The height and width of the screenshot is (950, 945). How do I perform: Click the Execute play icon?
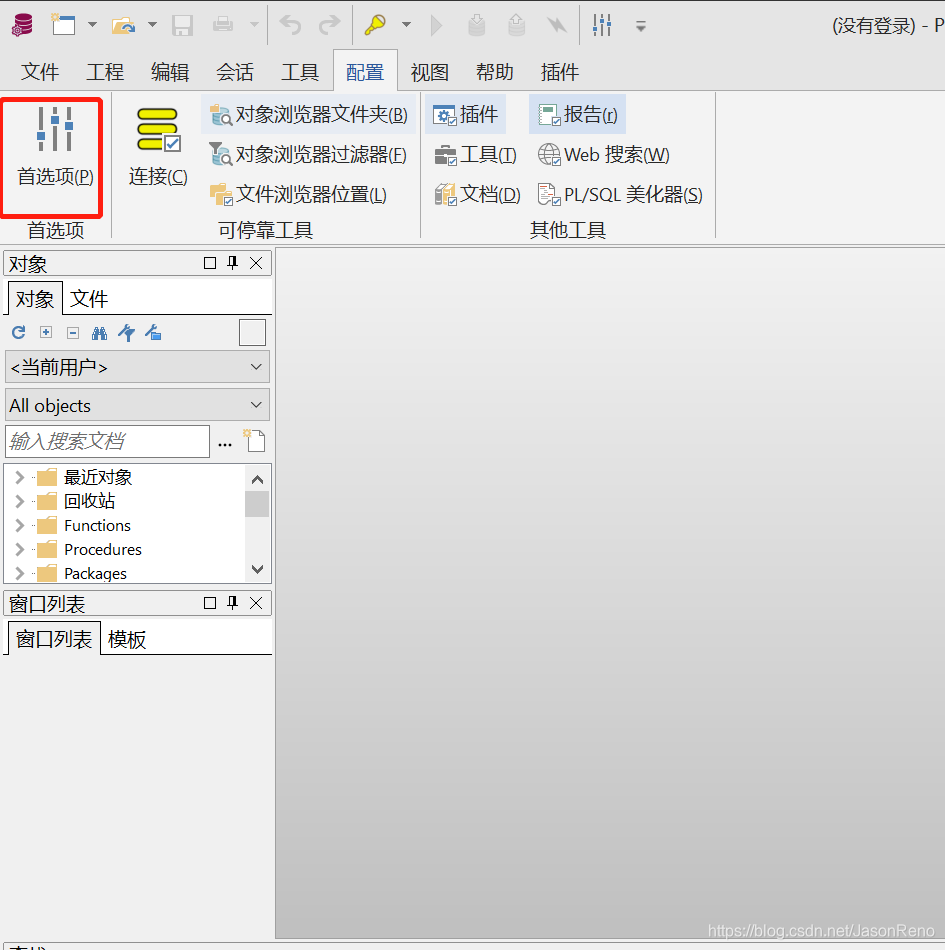pyautogui.click(x=436, y=25)
